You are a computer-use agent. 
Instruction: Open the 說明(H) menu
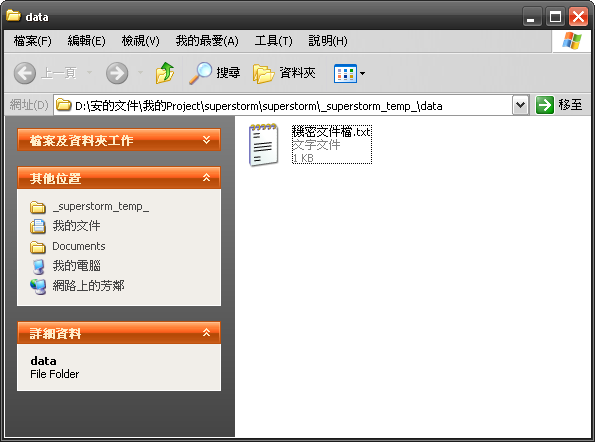(x=328, y=41)
